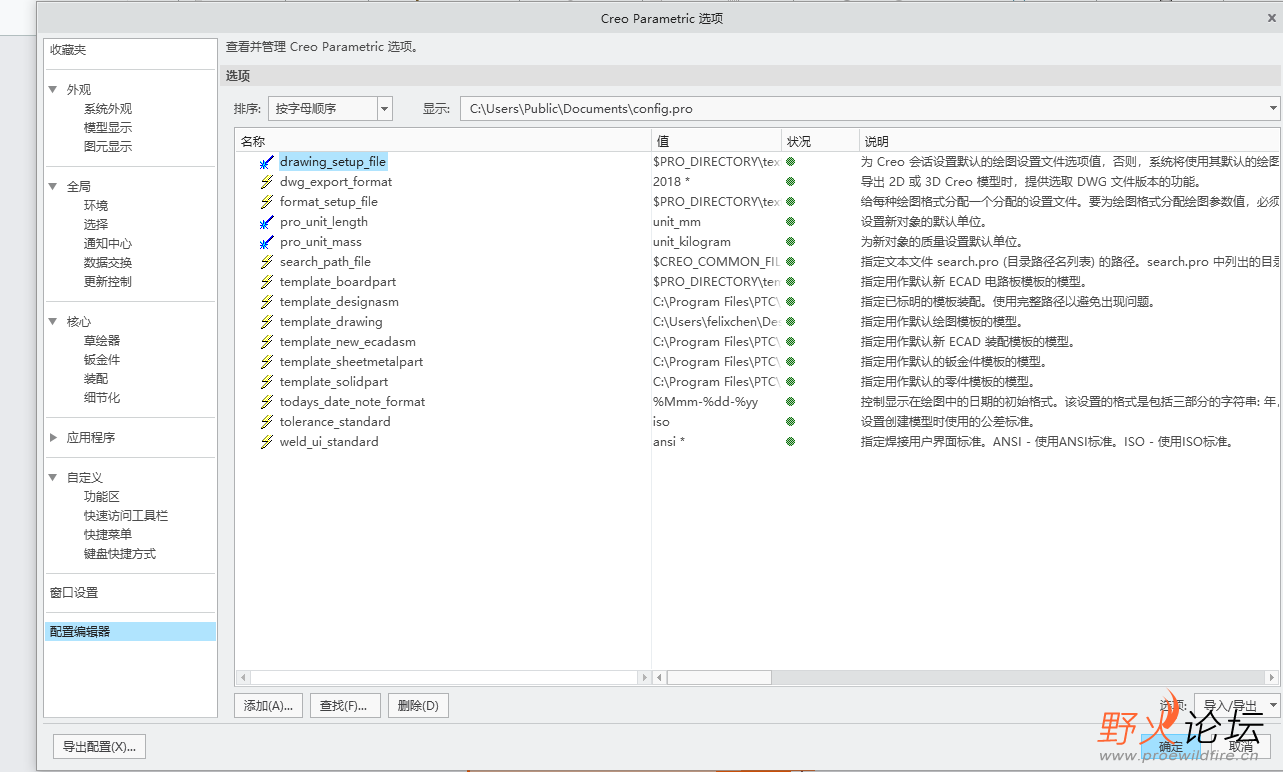This screenshot has width=1283, height=772.
Task: Click the 说明 column header
Action: 1069,142
